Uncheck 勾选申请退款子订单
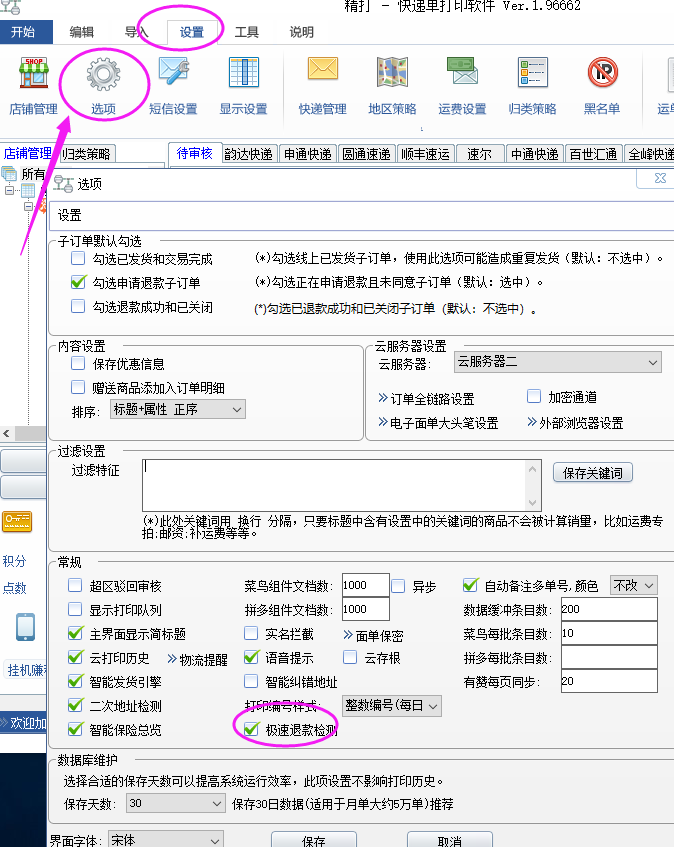674x847 pixels. point(78,282)
